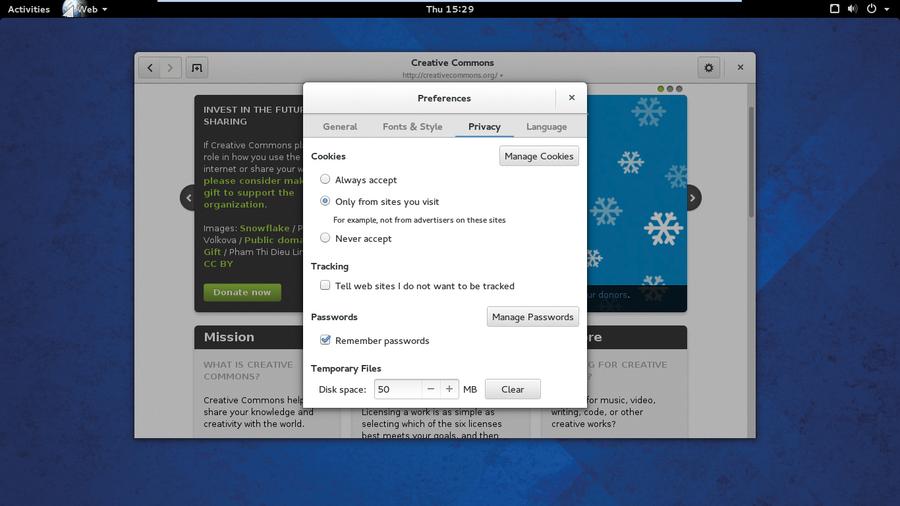Close the Preferences dialog

click(572, 98)
